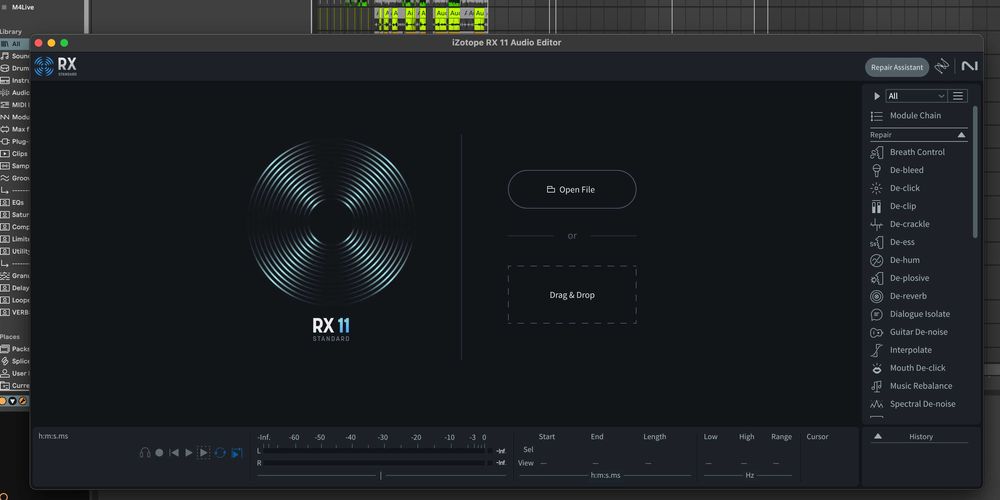Open the Dialogue Isolate module

(919, 314)
